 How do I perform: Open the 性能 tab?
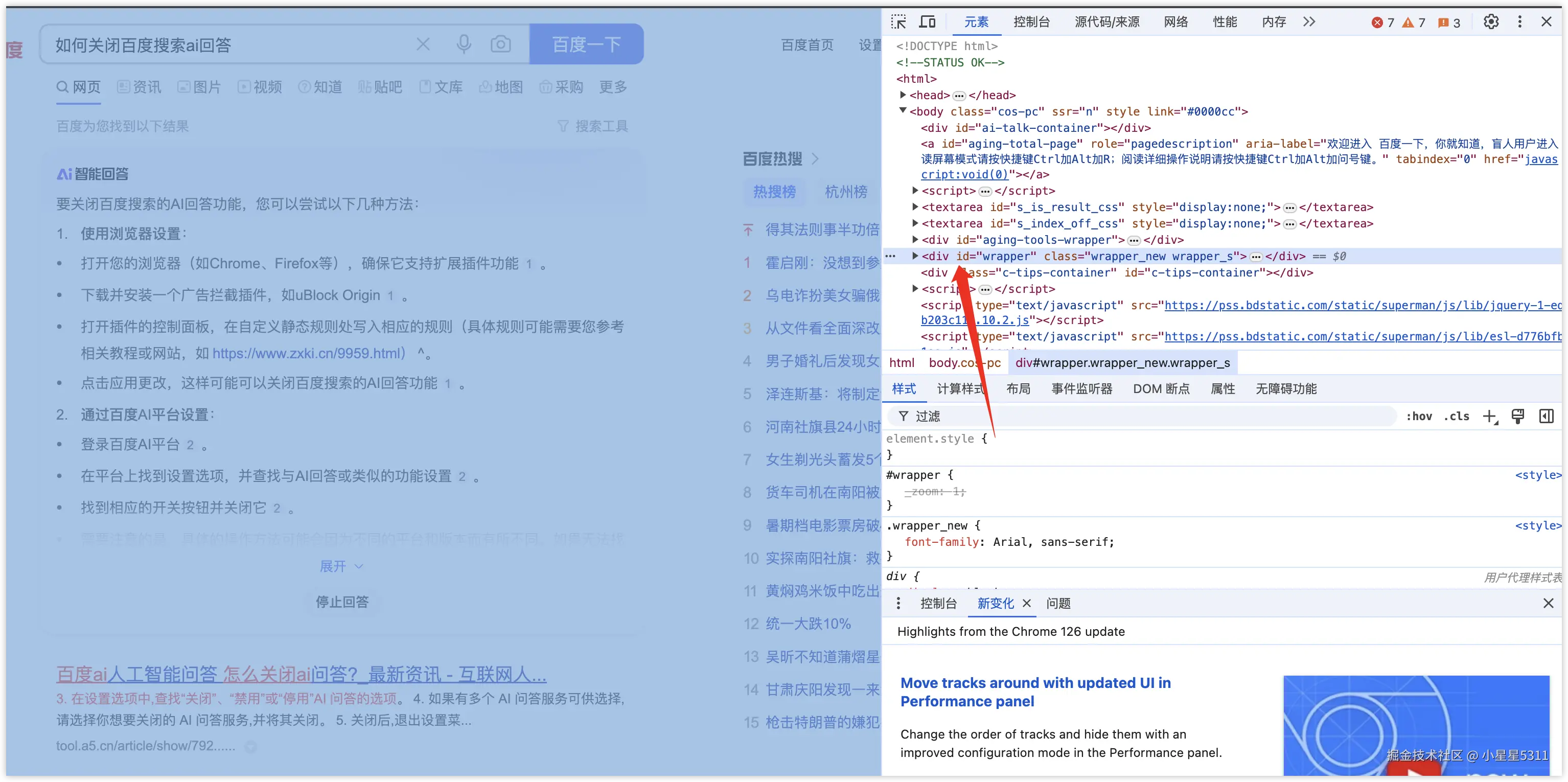pyautogui.click(x=1225, y=22)
